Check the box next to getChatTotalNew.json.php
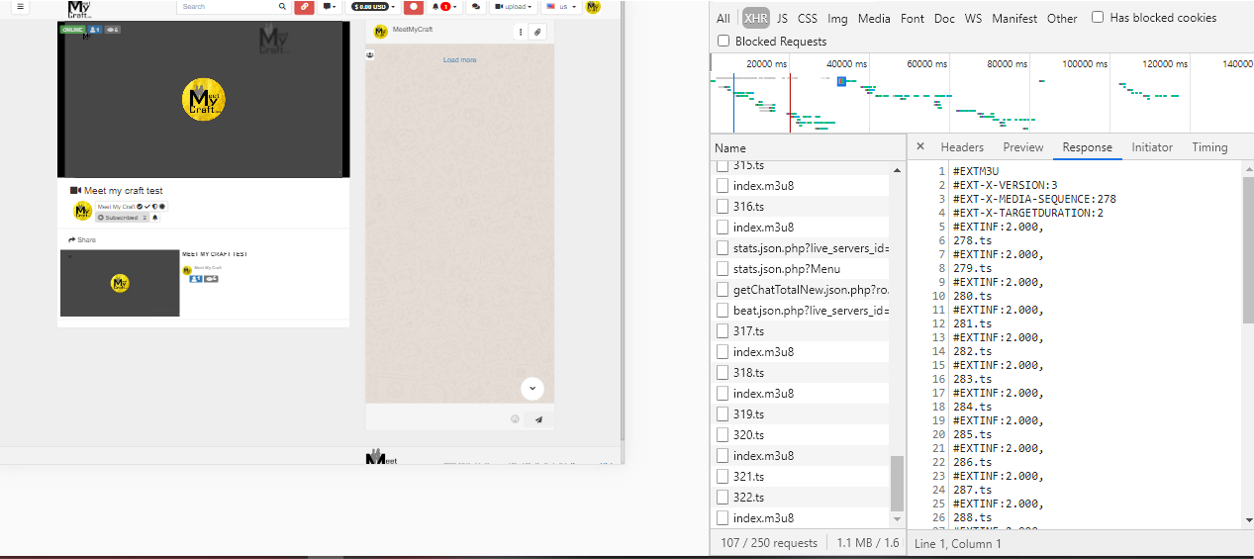The height and width of the screenshot is (559, 1254). (723, 289)
